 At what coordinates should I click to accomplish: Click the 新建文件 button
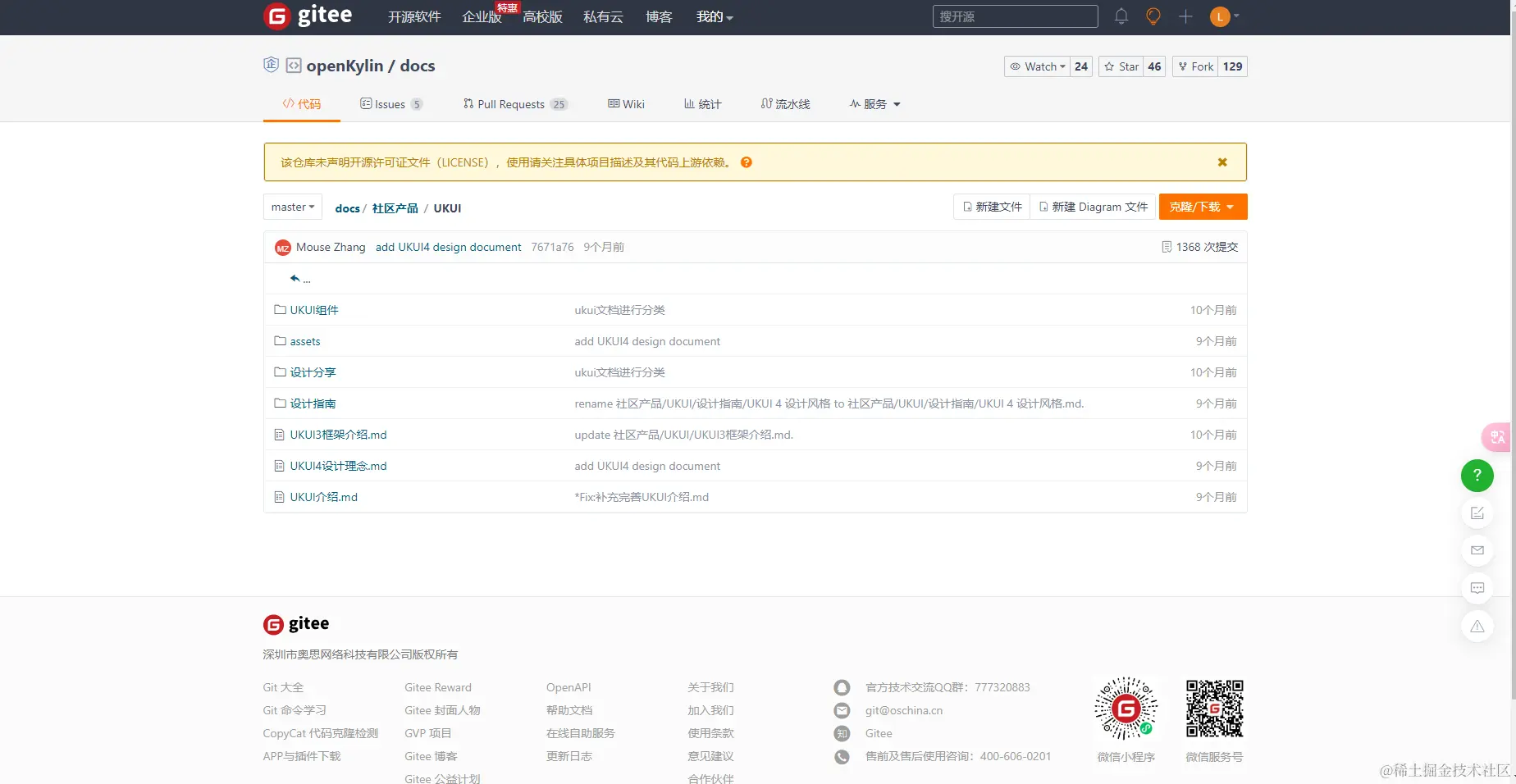[992, 207]
